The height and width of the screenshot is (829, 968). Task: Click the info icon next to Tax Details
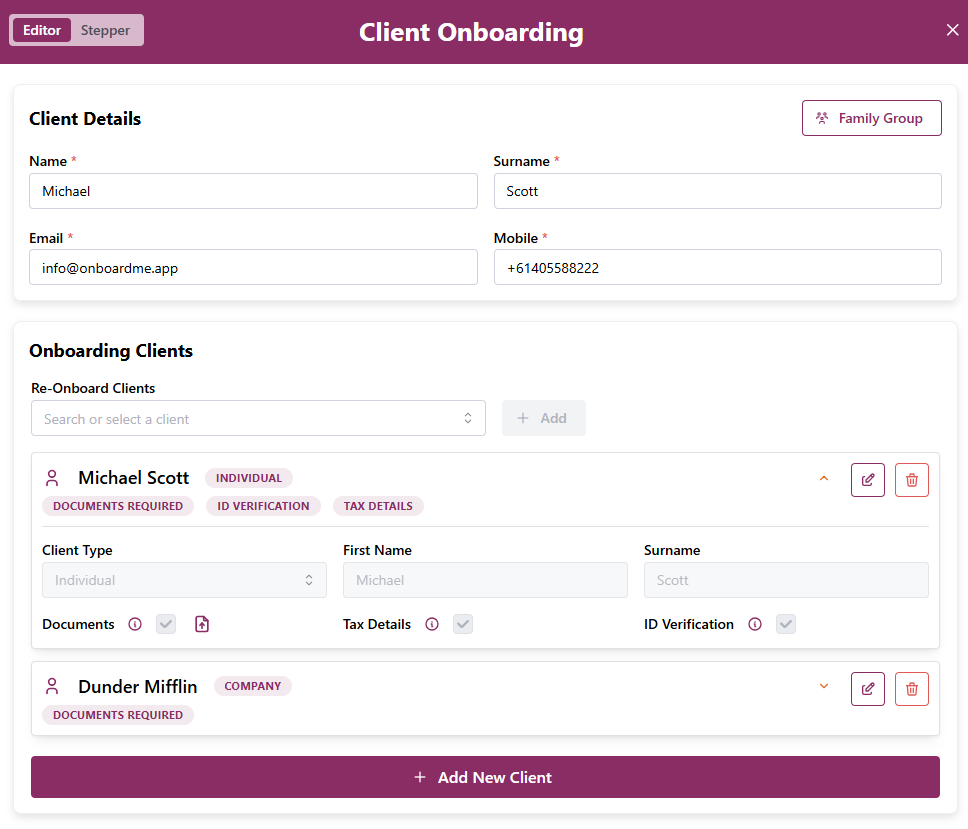432,624
